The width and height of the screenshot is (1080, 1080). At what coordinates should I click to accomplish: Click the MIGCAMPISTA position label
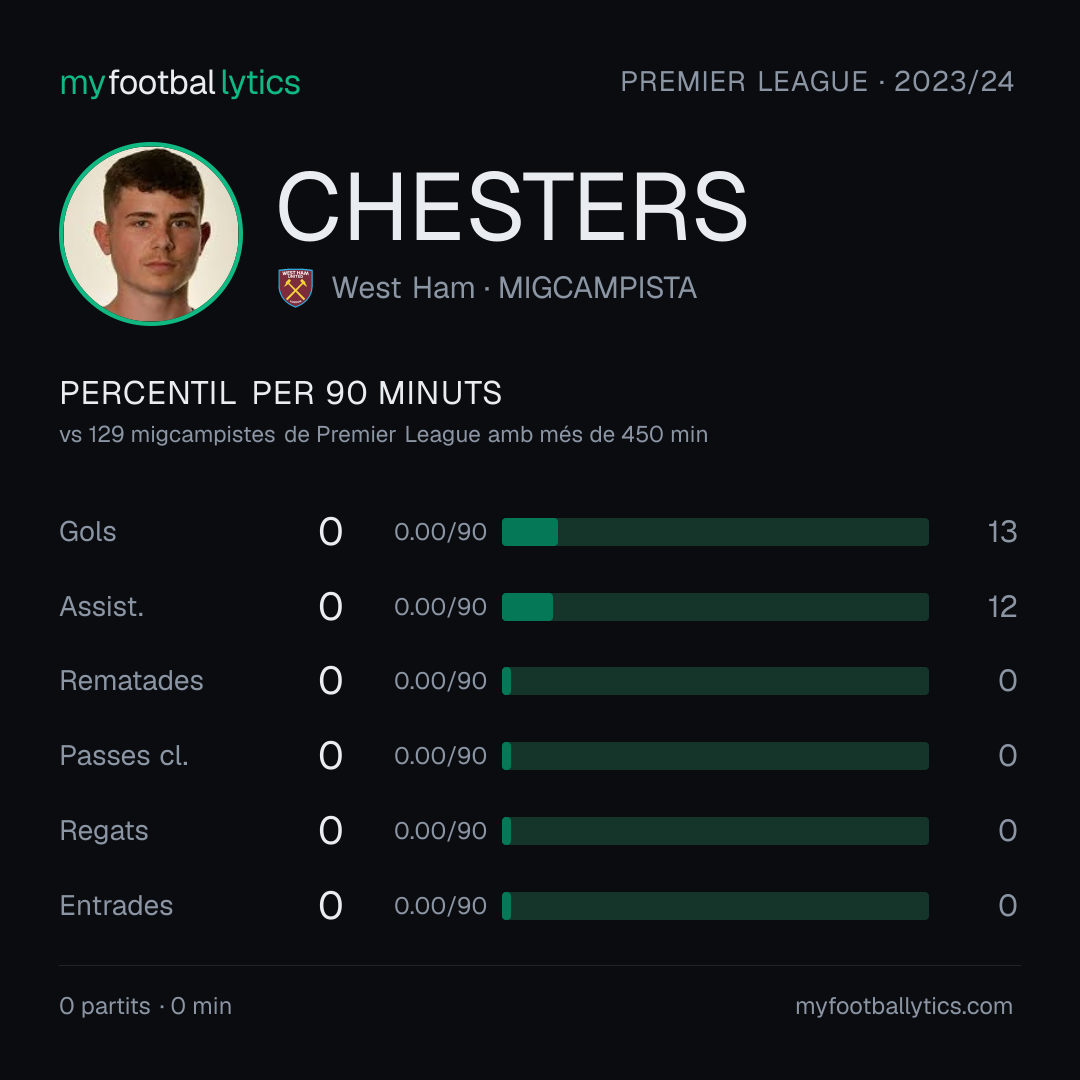597,288
